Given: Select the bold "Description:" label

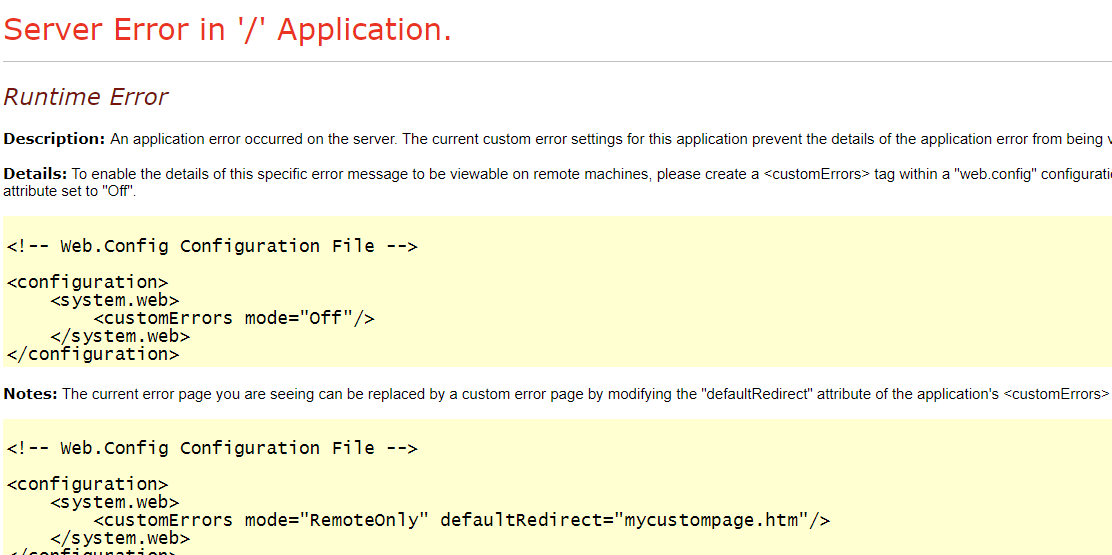Looking at the screenshot, I should (55, 139).
